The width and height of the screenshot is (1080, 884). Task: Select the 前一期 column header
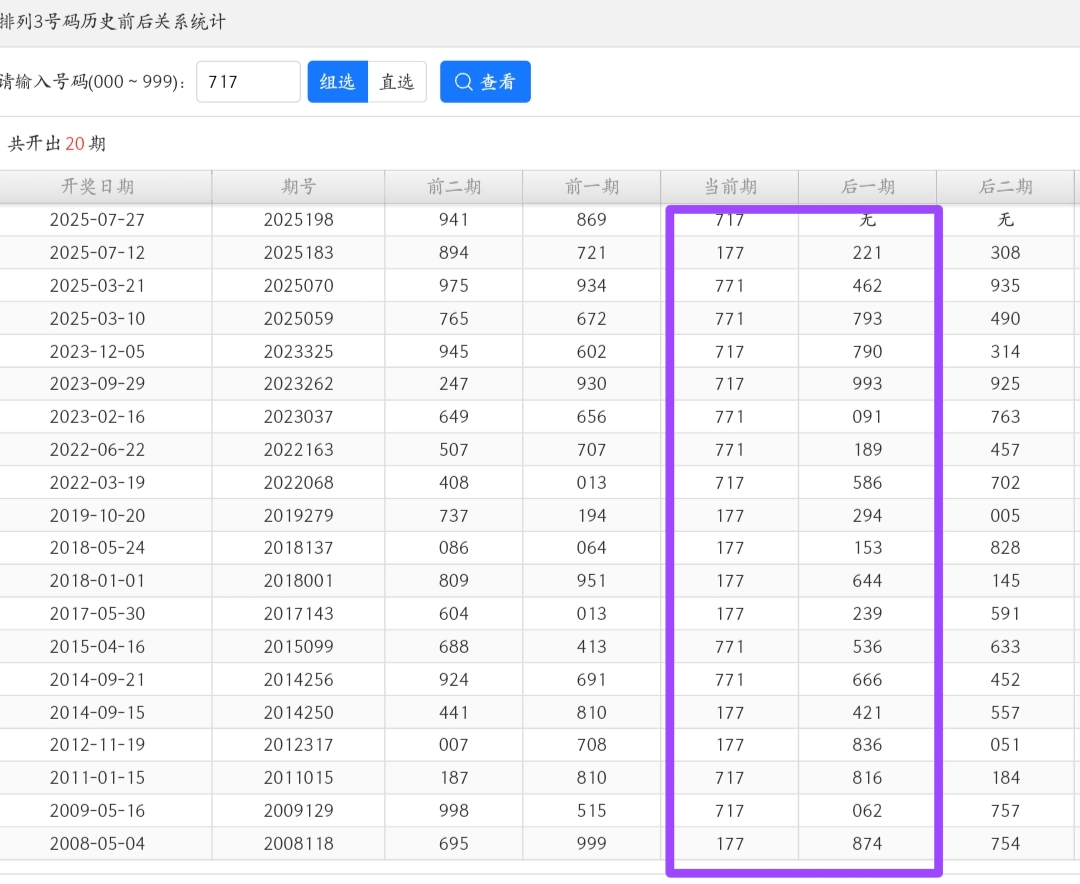pyautogui.click(x=591, y=187)
